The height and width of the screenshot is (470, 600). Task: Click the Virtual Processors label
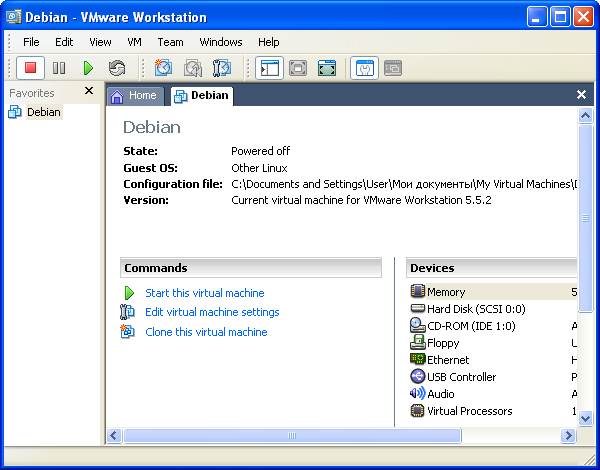click(x=470, y=411)
